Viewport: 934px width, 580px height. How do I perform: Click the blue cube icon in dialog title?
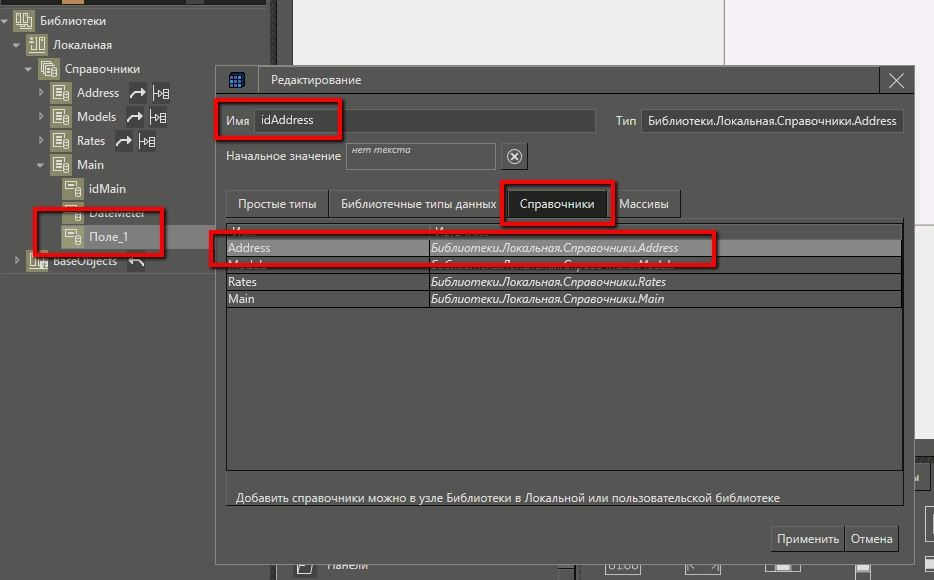coord(237,80)
